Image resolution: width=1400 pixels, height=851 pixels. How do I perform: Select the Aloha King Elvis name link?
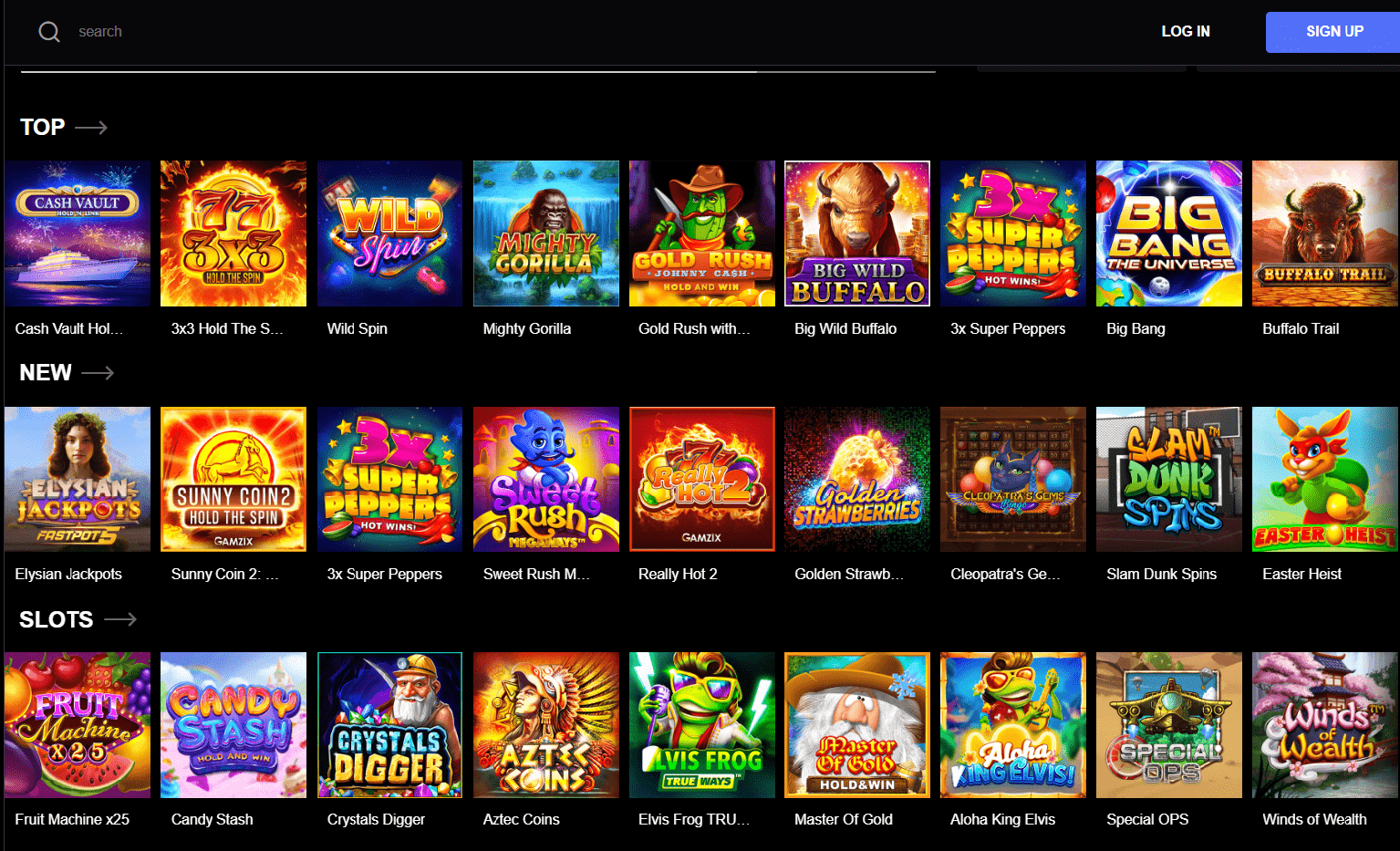click(1002, 819)
